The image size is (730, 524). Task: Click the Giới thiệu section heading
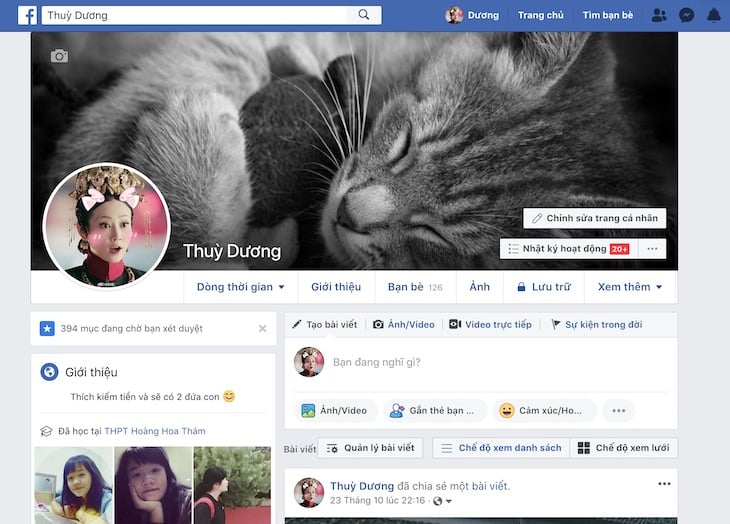pos(91,372)
